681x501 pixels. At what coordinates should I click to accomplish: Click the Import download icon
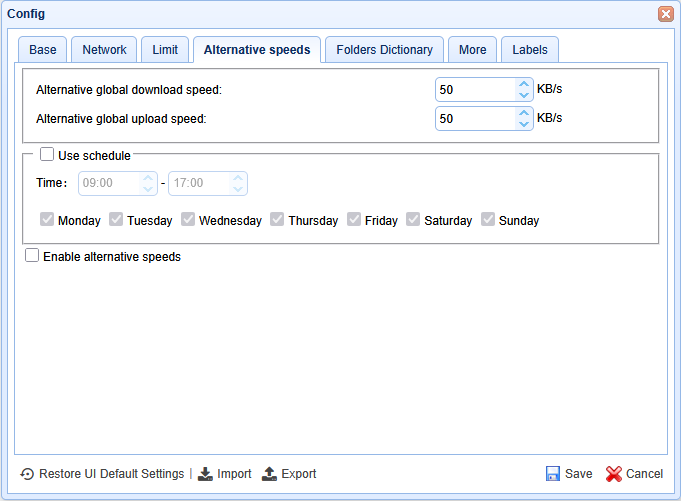tap(205, 474)
